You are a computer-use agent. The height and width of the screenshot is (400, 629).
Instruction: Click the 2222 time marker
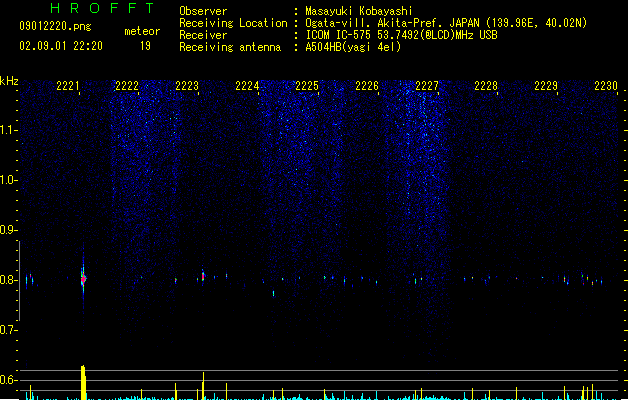click(x=127, y=86)
